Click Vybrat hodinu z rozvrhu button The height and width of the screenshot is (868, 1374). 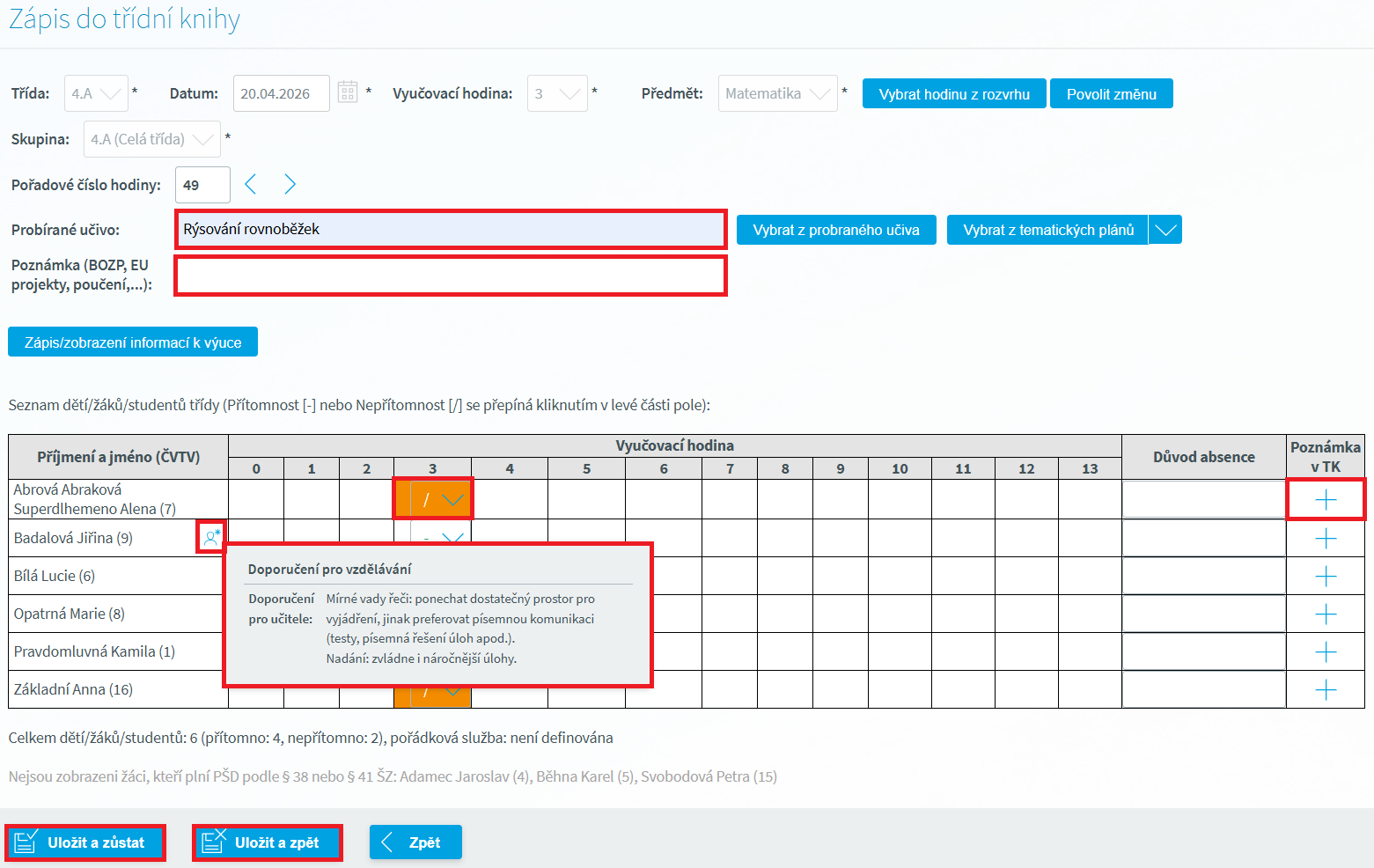(x=954, y=94)
